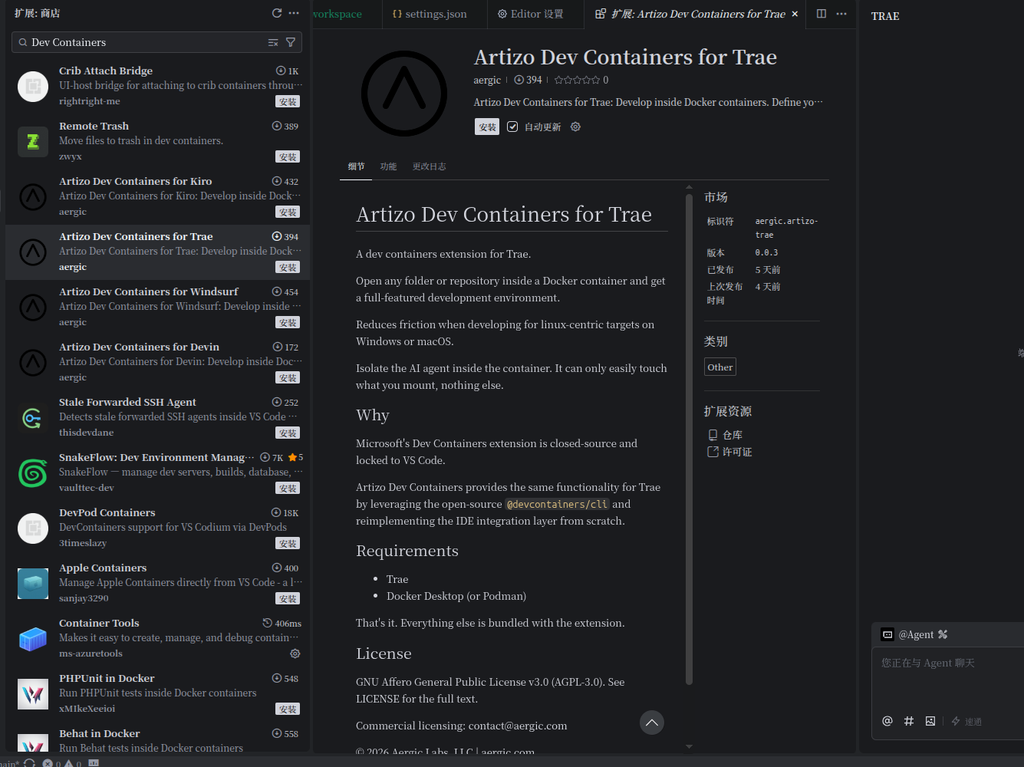Select Behat in Docker extension row
1024x767 pixels.
(157, 738)
